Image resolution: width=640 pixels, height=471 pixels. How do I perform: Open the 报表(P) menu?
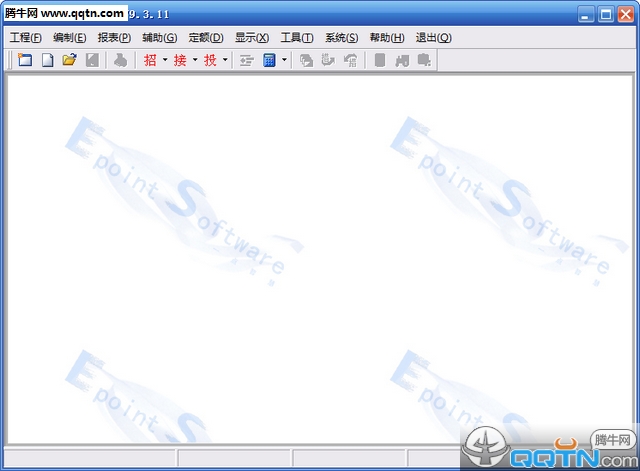114,38
